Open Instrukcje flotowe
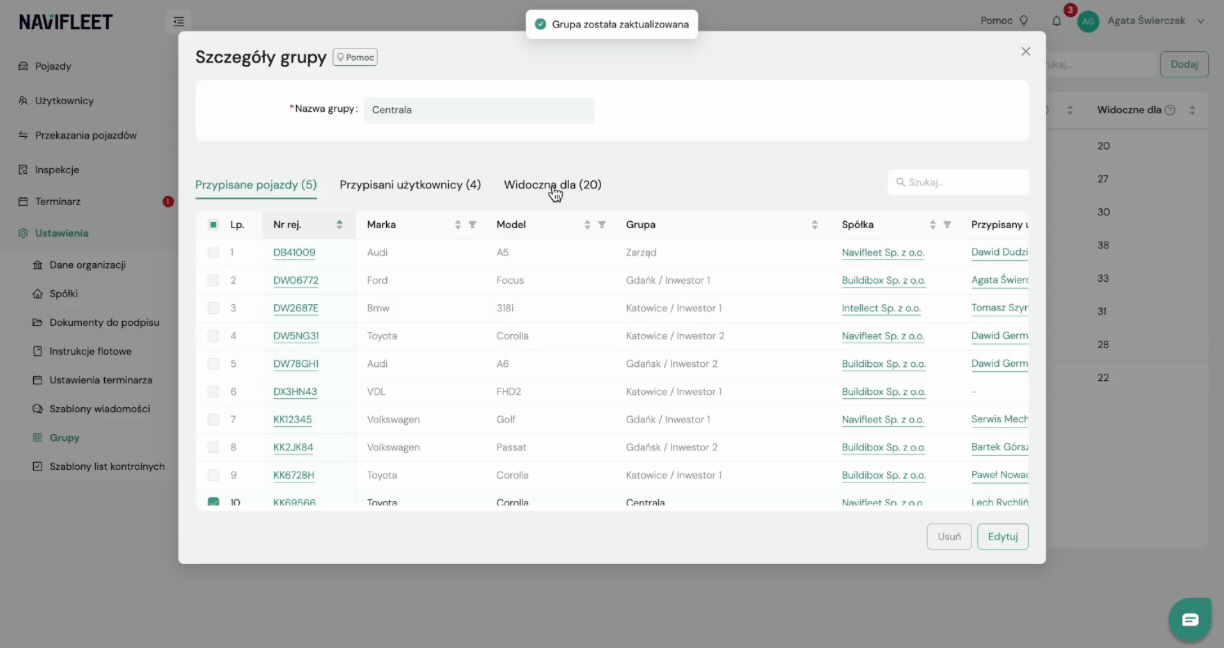This screenshot has width=1224, height=648. pyautogui.click(x=90, y=352)
